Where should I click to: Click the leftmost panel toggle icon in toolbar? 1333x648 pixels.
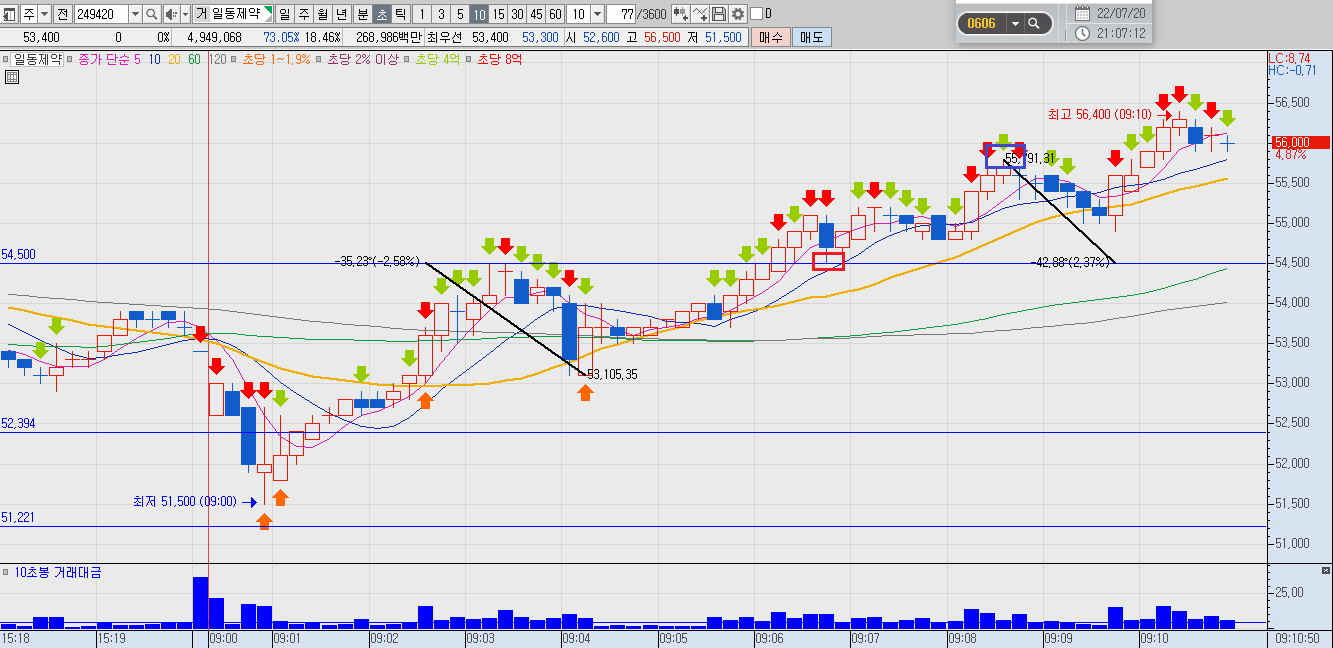click(x=10, y=14)
